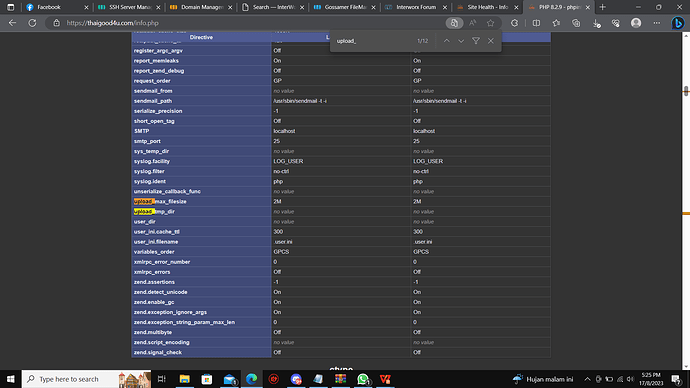Switch to the Gossamer FileManager tab
Image resolution: width=690 pixels, height=388 pixels.
(344, 7)
